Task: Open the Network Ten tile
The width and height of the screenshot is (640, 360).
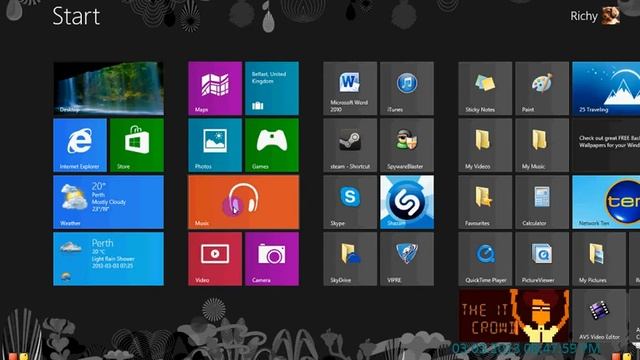Action: point(606,202)
